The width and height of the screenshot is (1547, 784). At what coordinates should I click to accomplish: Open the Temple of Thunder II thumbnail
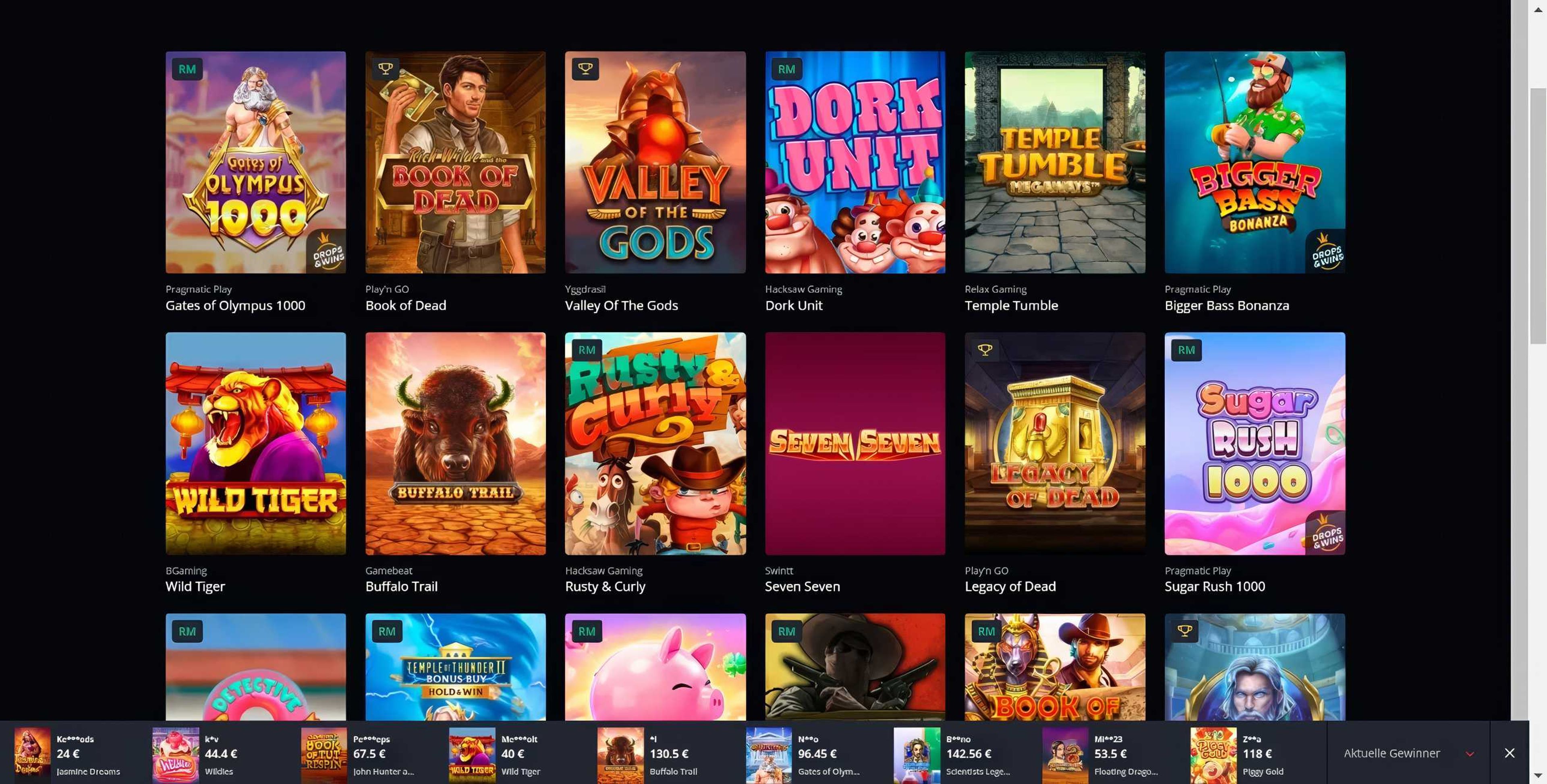455,667
